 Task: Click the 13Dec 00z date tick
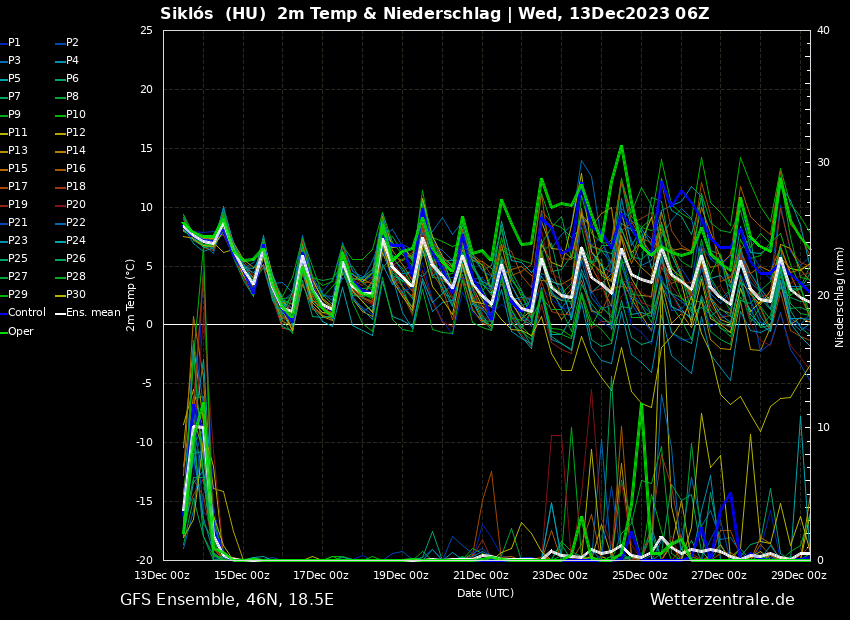click(162, 575)
